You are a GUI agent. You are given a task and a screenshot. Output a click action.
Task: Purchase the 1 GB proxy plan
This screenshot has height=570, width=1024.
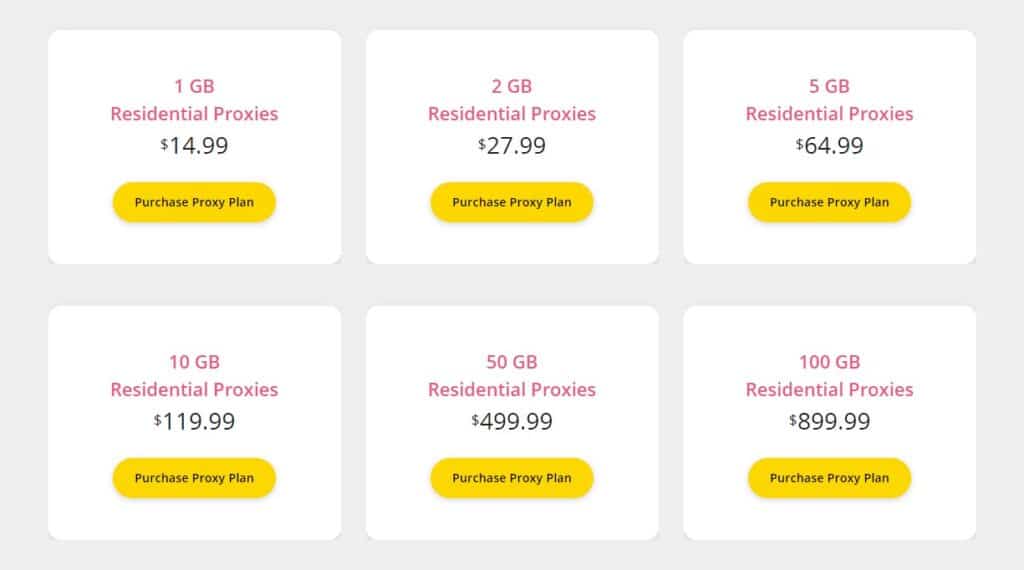194,202
